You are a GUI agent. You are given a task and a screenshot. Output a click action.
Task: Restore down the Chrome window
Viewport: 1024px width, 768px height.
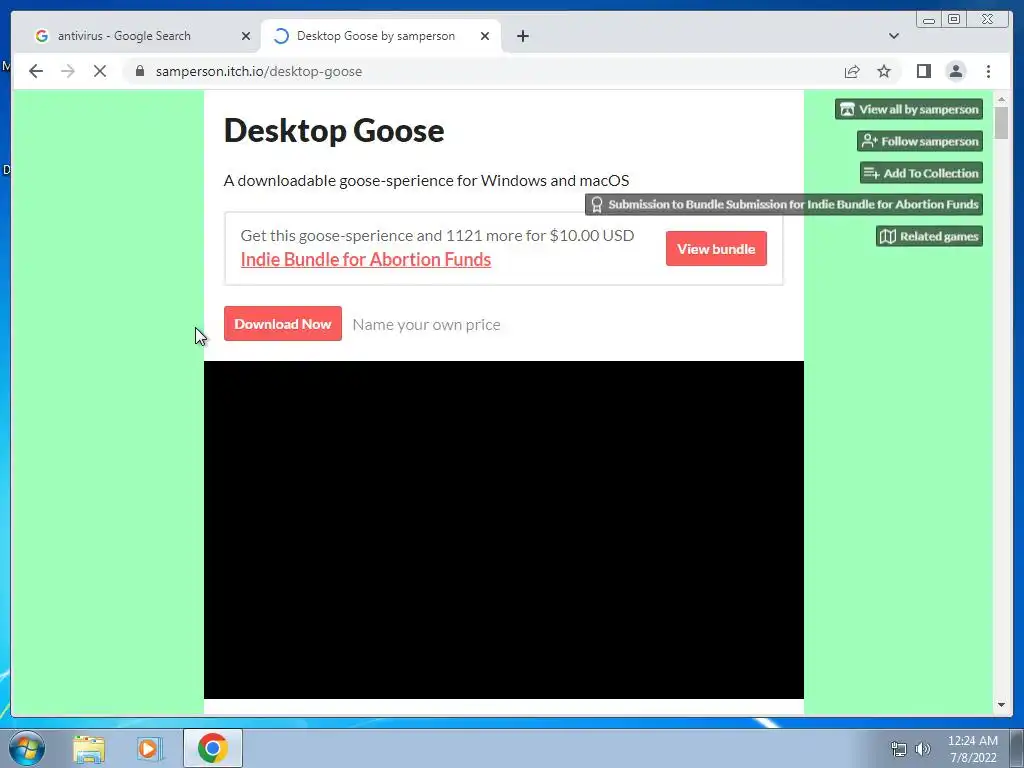coord(953,20)
